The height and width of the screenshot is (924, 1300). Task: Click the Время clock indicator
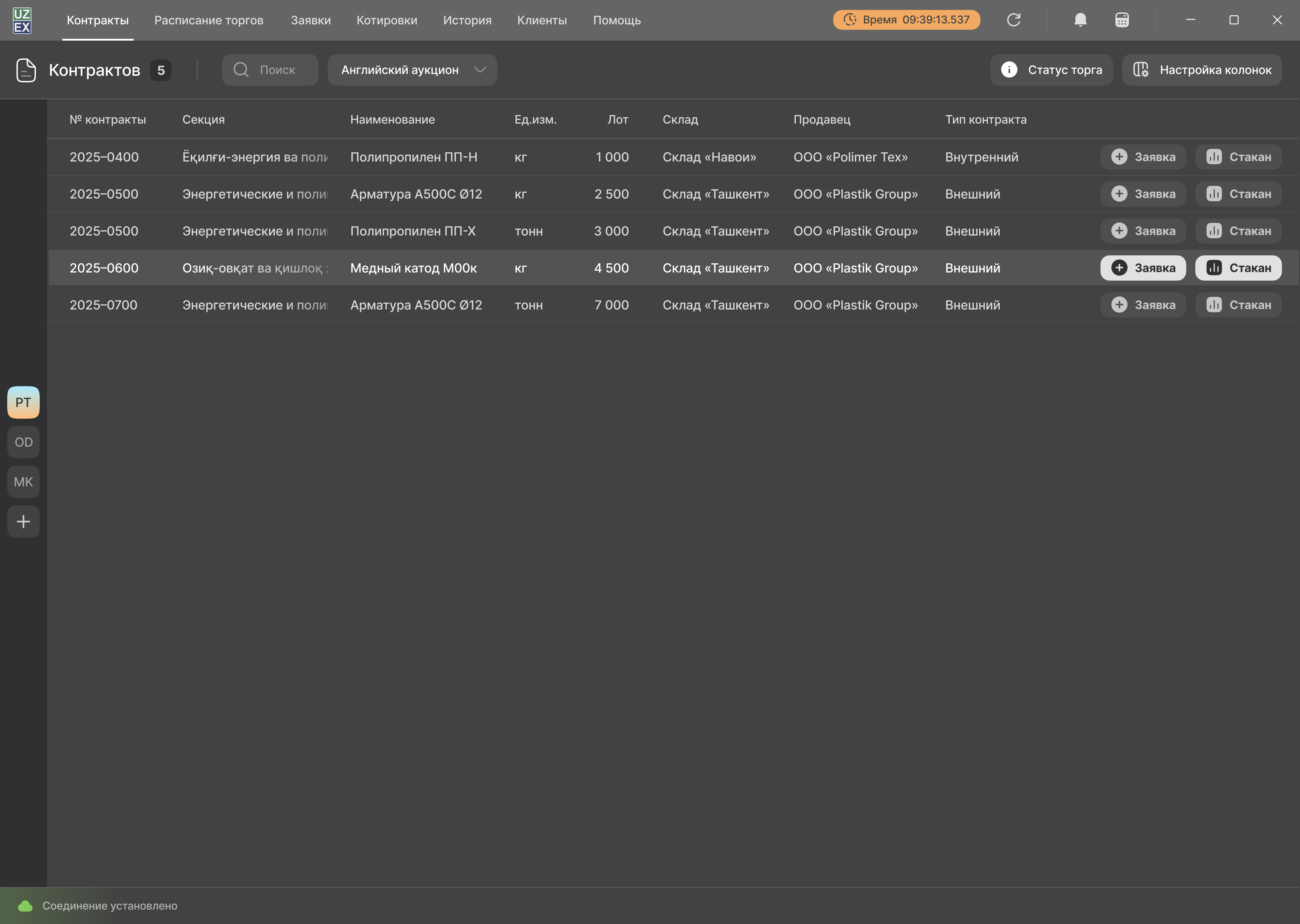[x=906, y=20]
